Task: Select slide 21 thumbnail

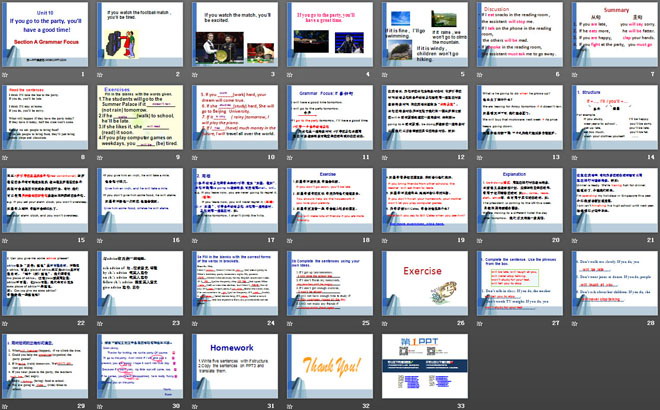Action: point(615,200)
